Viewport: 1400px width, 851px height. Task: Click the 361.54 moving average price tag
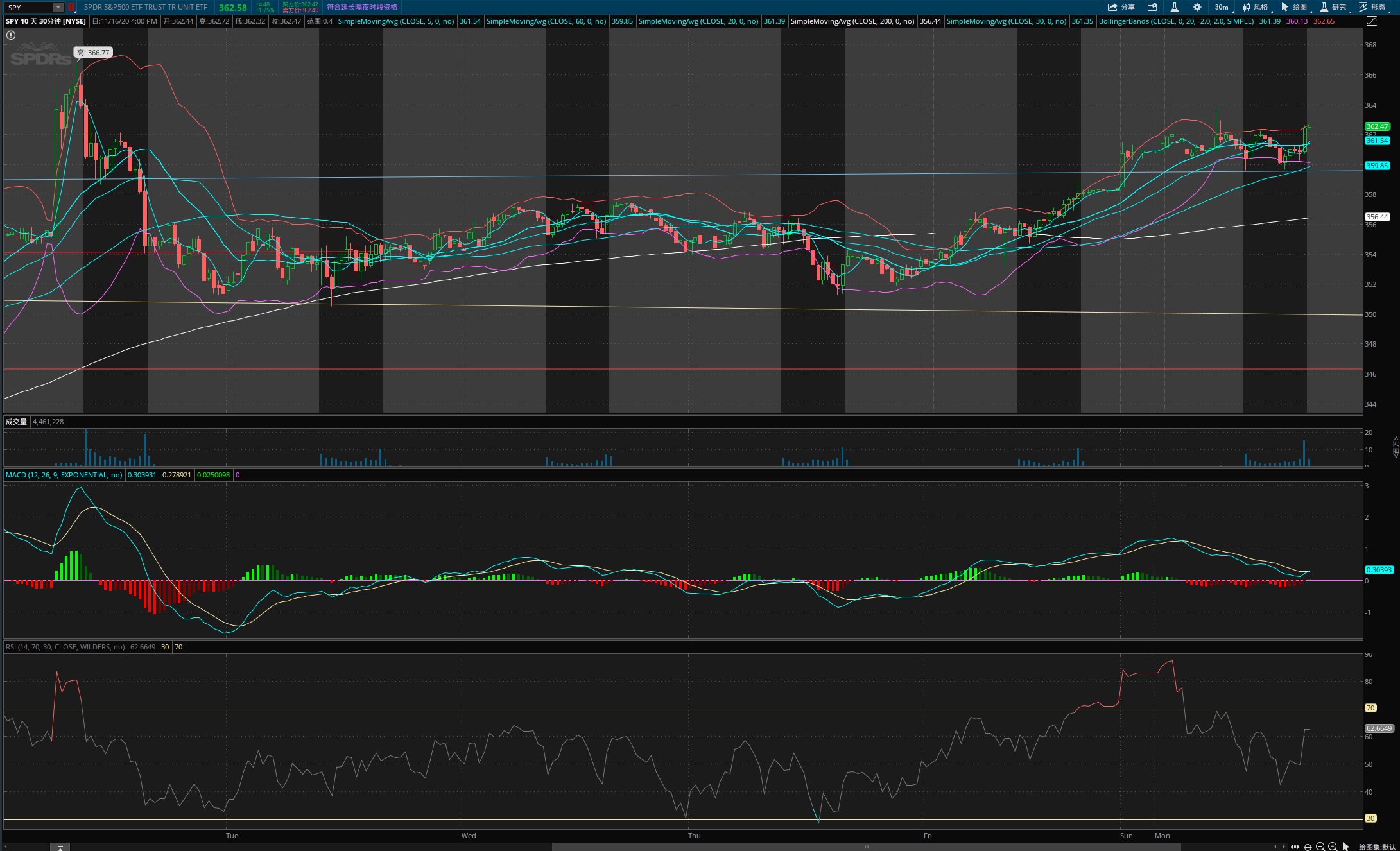[x=1378, y=141]
